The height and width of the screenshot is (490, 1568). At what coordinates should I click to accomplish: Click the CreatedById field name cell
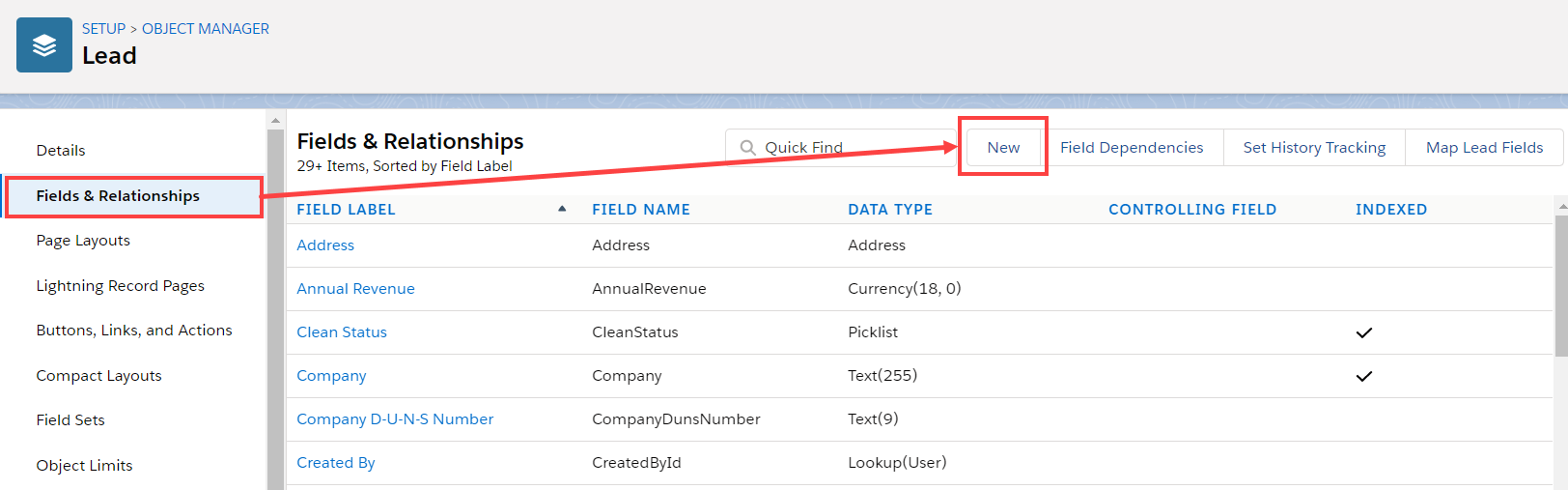coord(636,463)
